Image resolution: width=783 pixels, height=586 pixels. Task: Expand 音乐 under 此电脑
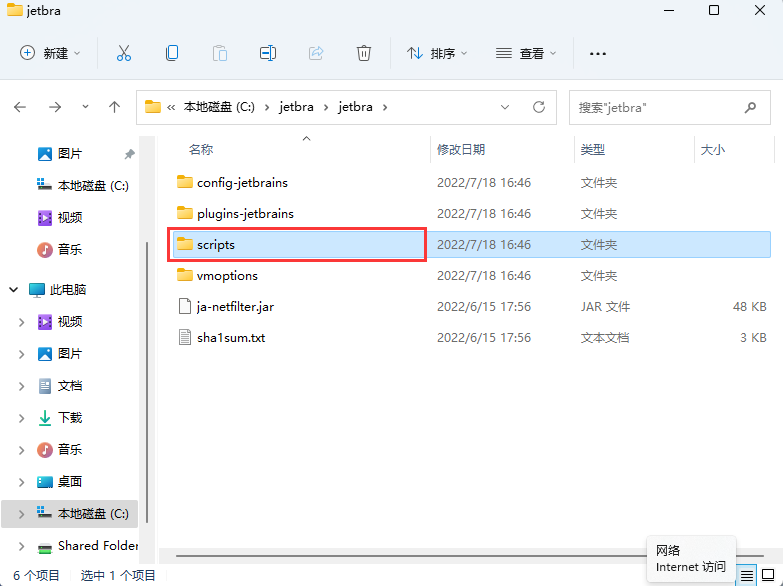(21, 450)
